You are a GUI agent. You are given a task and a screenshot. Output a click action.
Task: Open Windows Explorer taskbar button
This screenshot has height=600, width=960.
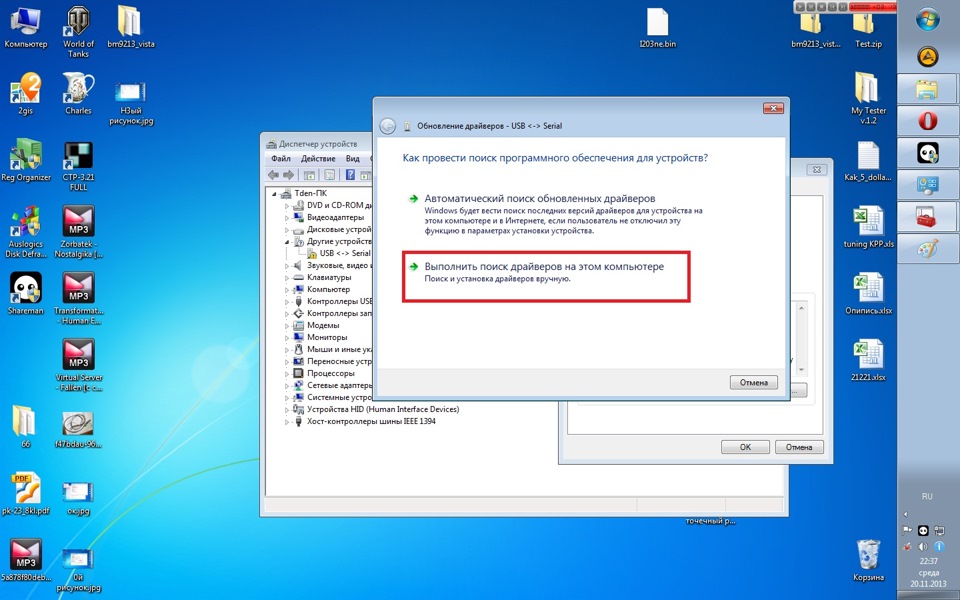point(928,89)
